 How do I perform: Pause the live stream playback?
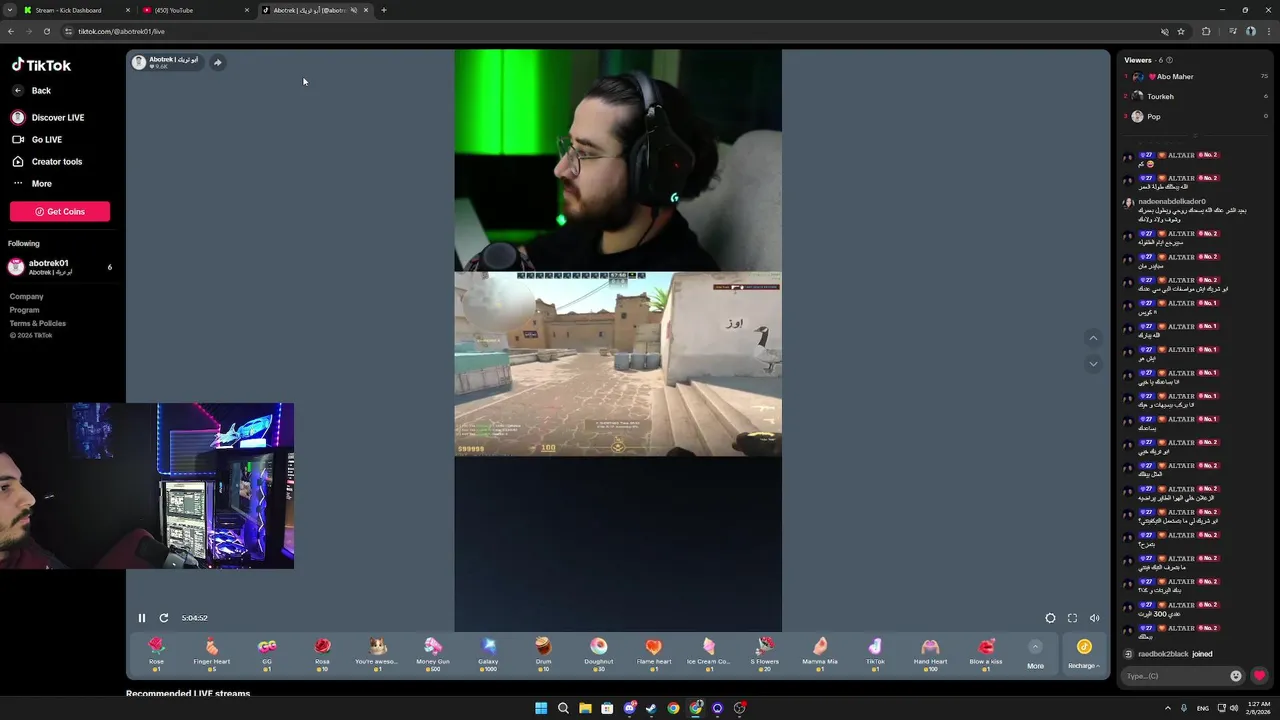coord(142,618)
